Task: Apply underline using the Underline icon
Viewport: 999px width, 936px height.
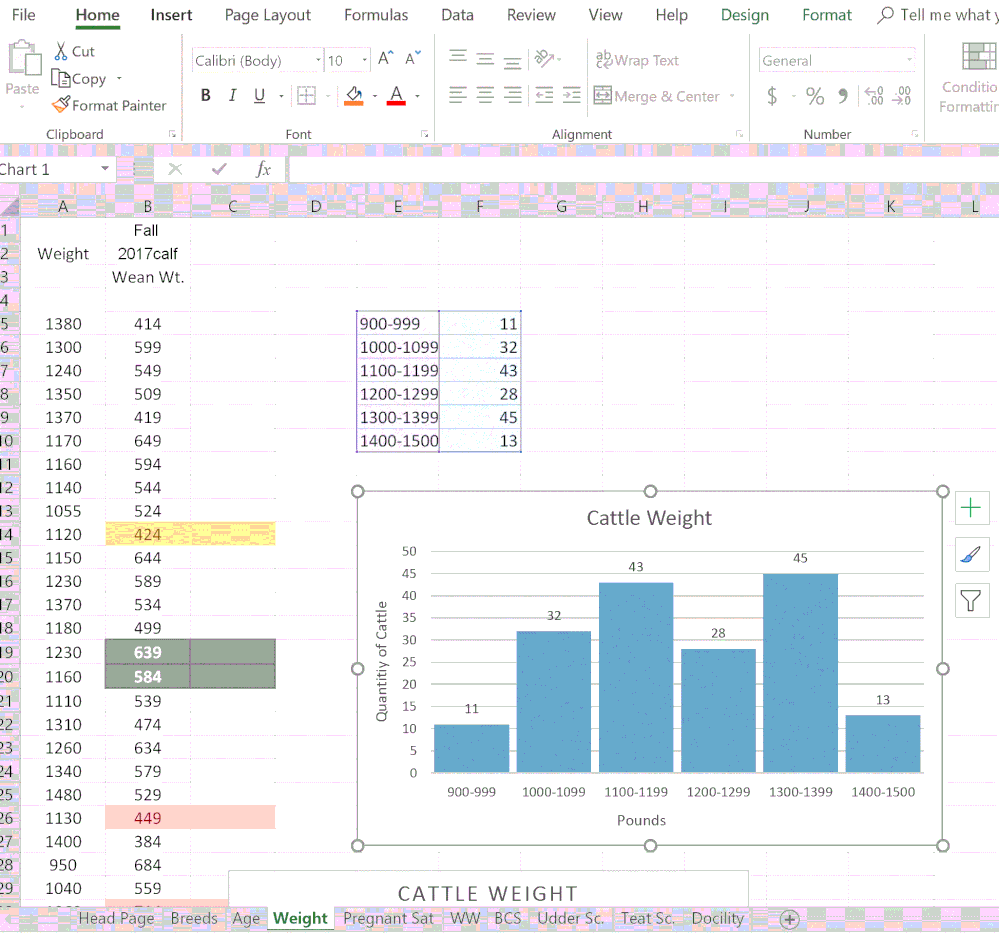Action: click(x=257, y=95)
